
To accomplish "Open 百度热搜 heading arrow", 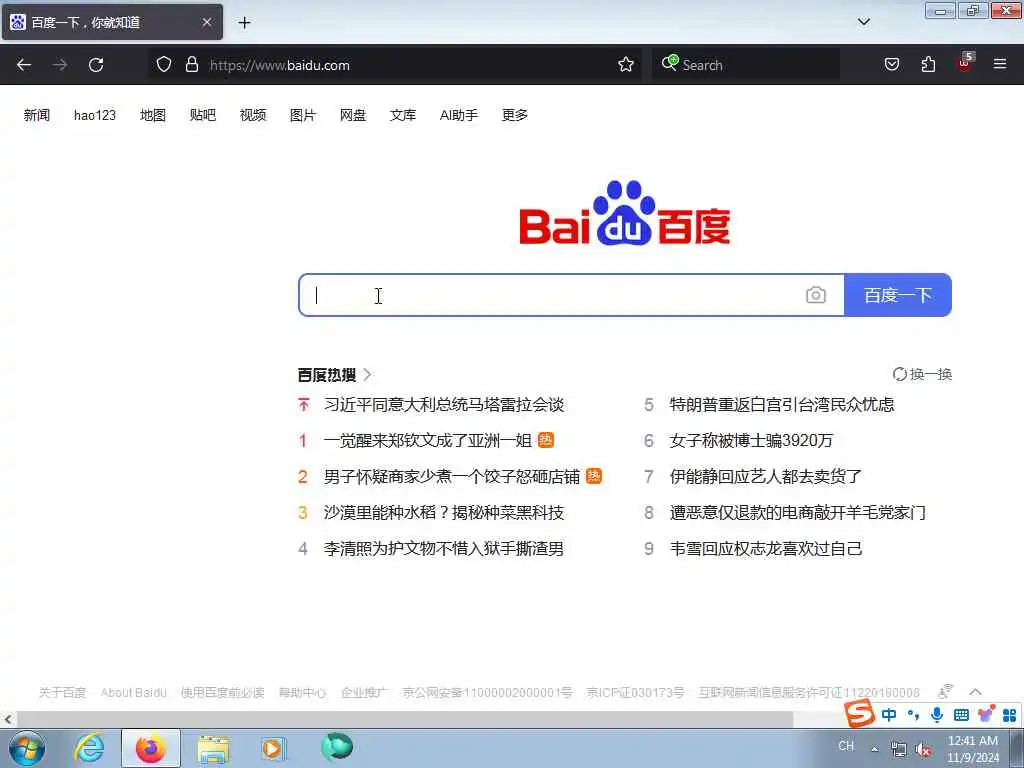I will 368,375.
